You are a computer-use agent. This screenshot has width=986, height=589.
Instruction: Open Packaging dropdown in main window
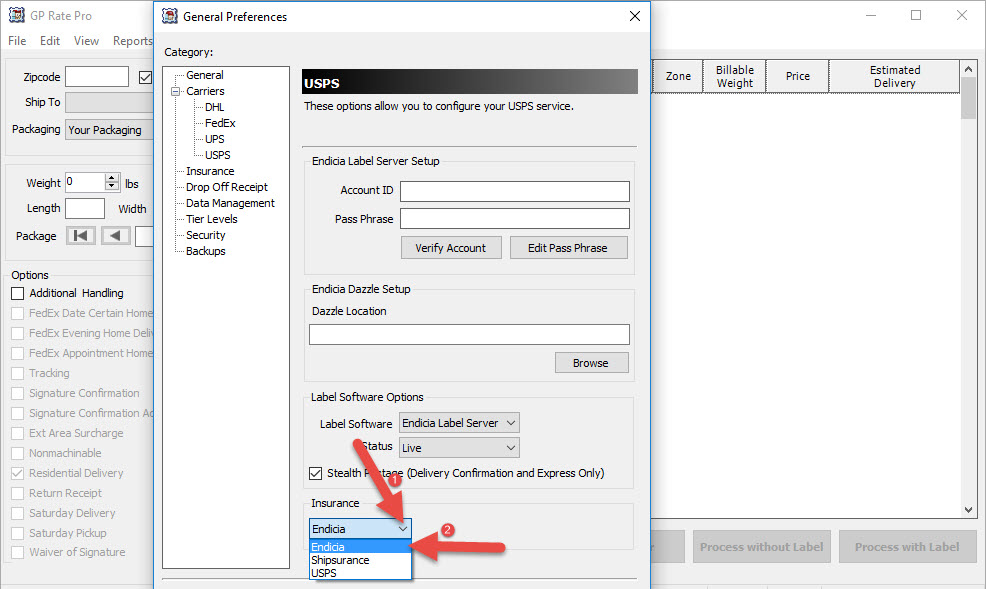(x=109, y=130)
